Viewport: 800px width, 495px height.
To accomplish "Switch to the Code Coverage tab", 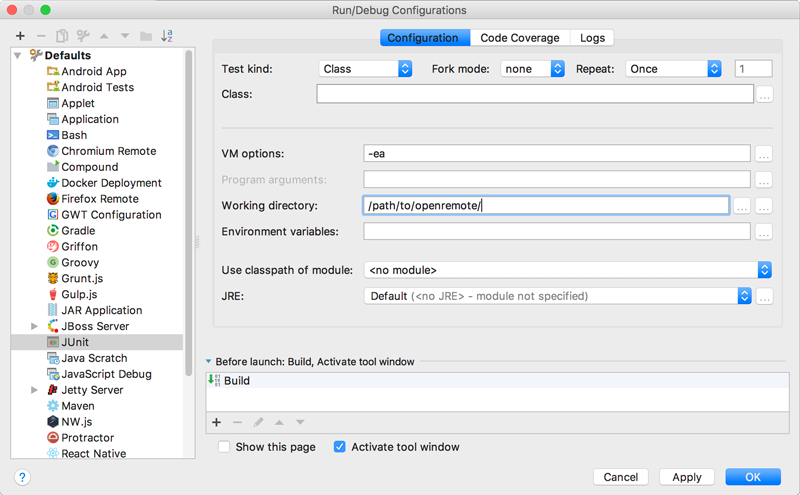I will coord(519,38).
